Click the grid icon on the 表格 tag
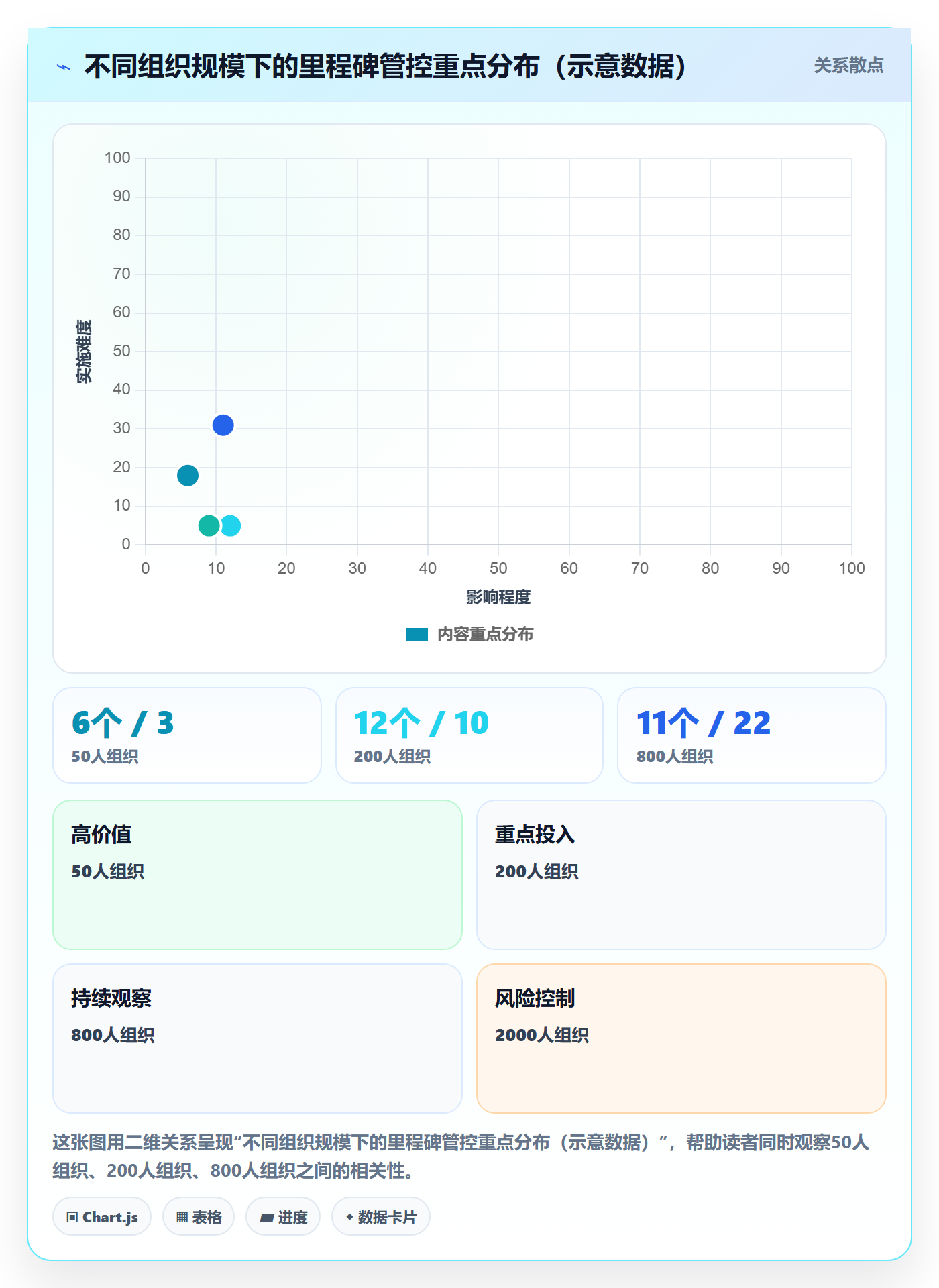Viewport: 939px width, 1288px height. pos(182,1217)
